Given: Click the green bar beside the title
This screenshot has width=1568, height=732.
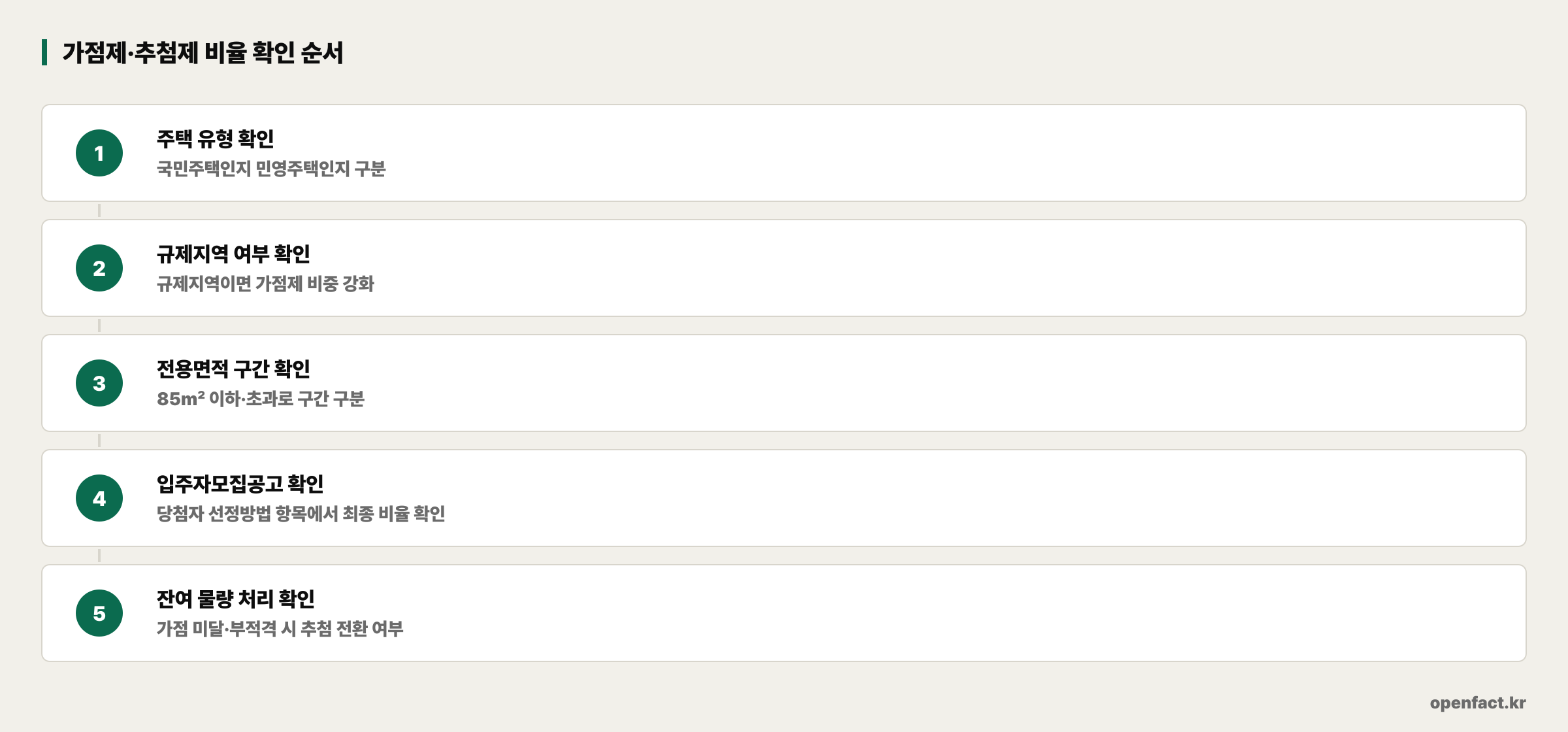Looking at the screenshot, I should point(44,52).
